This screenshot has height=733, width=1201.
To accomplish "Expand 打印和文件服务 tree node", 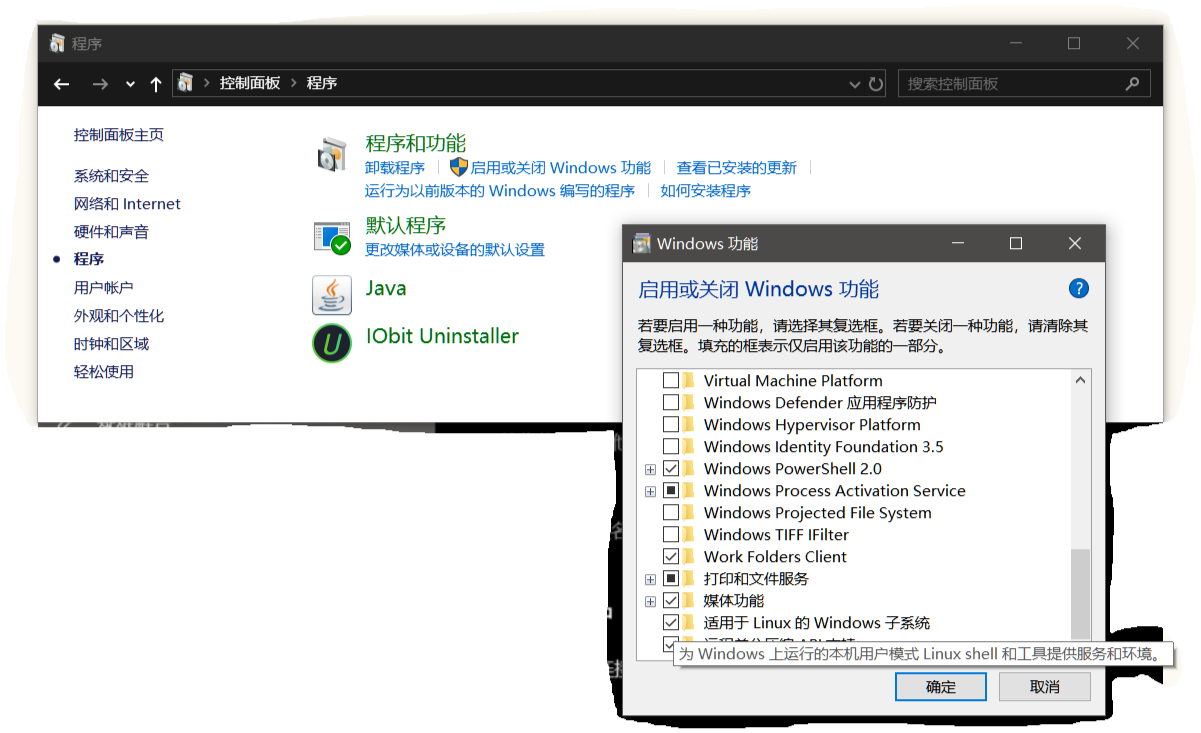I will [x=650, y=580].
